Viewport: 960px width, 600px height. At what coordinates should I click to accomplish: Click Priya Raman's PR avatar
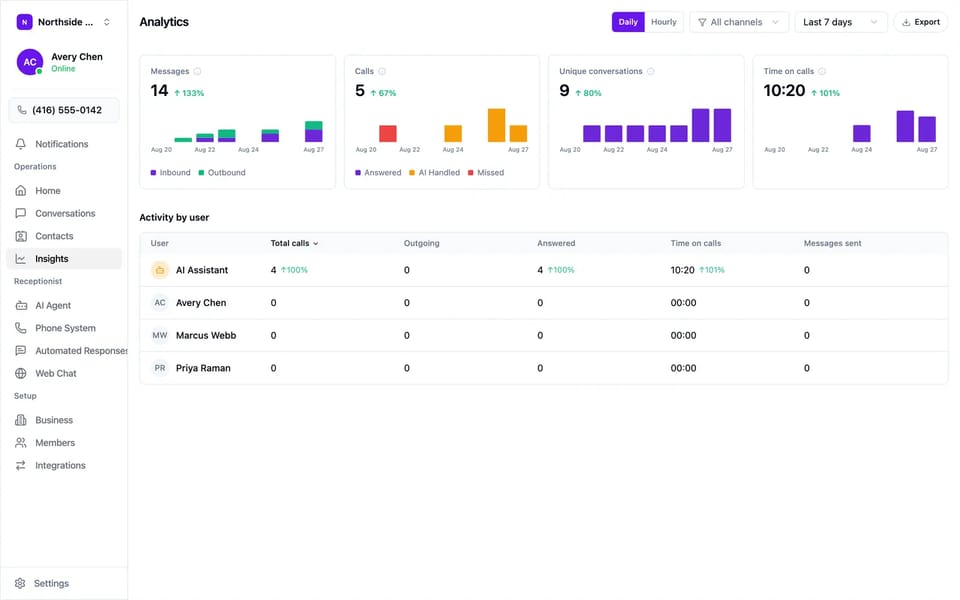[160, 368]
